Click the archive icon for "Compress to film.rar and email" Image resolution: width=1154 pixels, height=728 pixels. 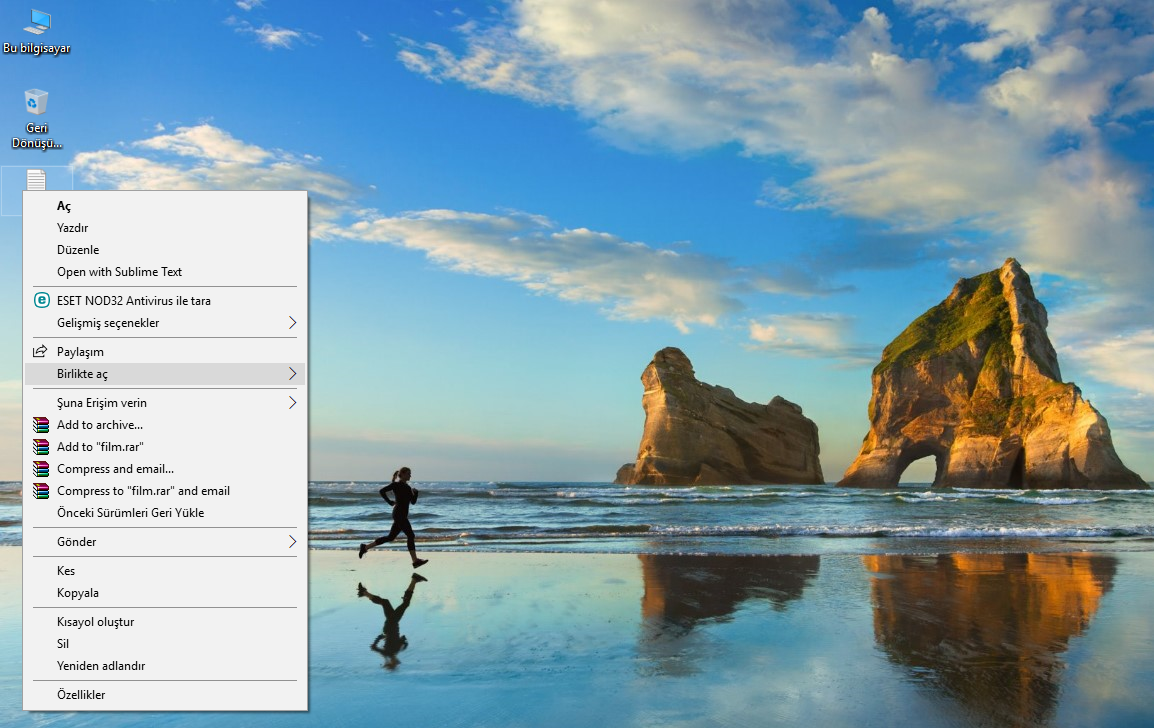coord(41,490)
